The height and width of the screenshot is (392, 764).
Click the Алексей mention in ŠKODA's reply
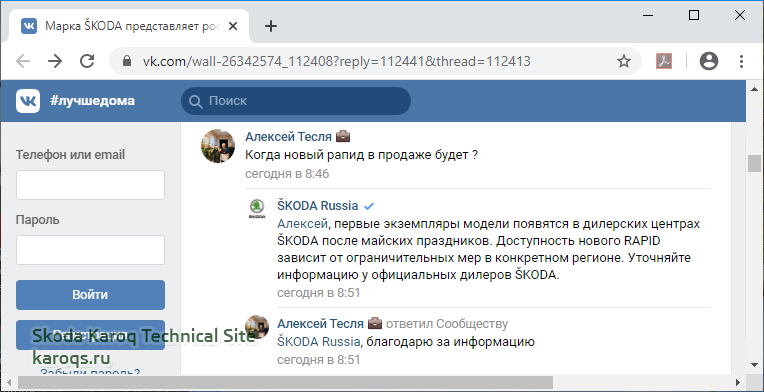(302, 224)
